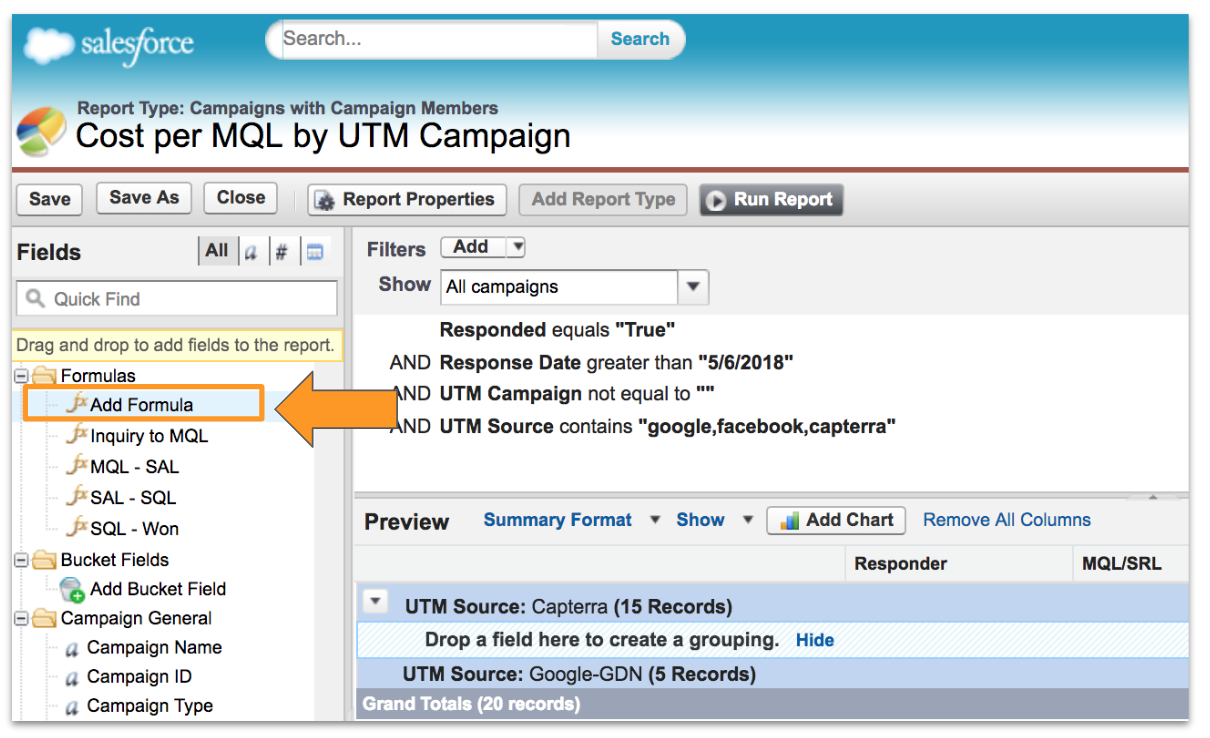The height and width of the screenshot is (738, 1210).
Task: Click the Response Date greater than filter
Action: tap(616, 362)
